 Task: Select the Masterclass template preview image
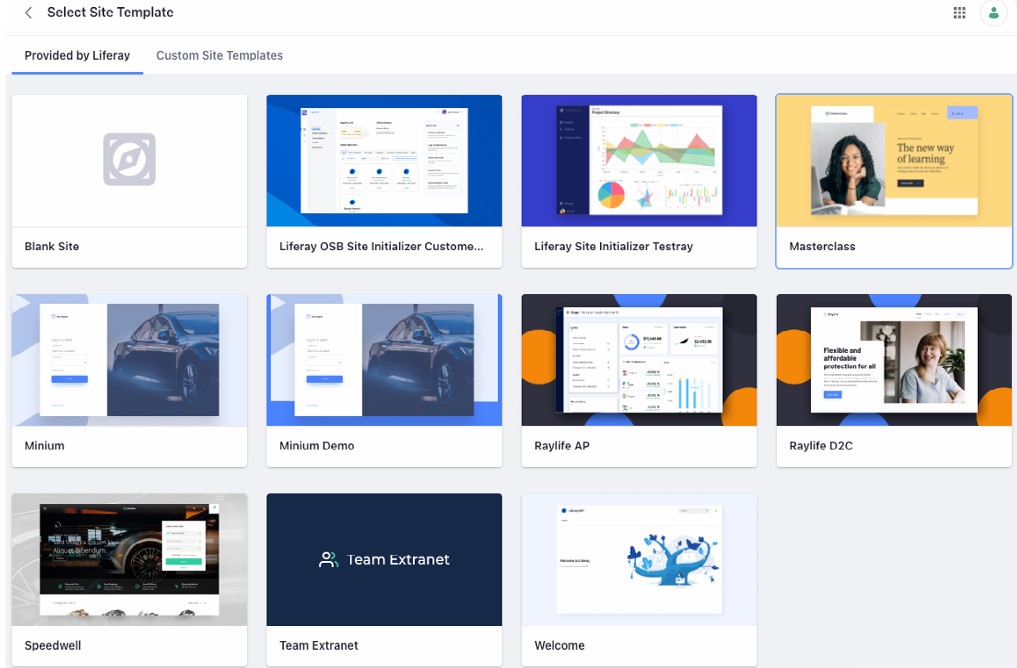[894, 161]
